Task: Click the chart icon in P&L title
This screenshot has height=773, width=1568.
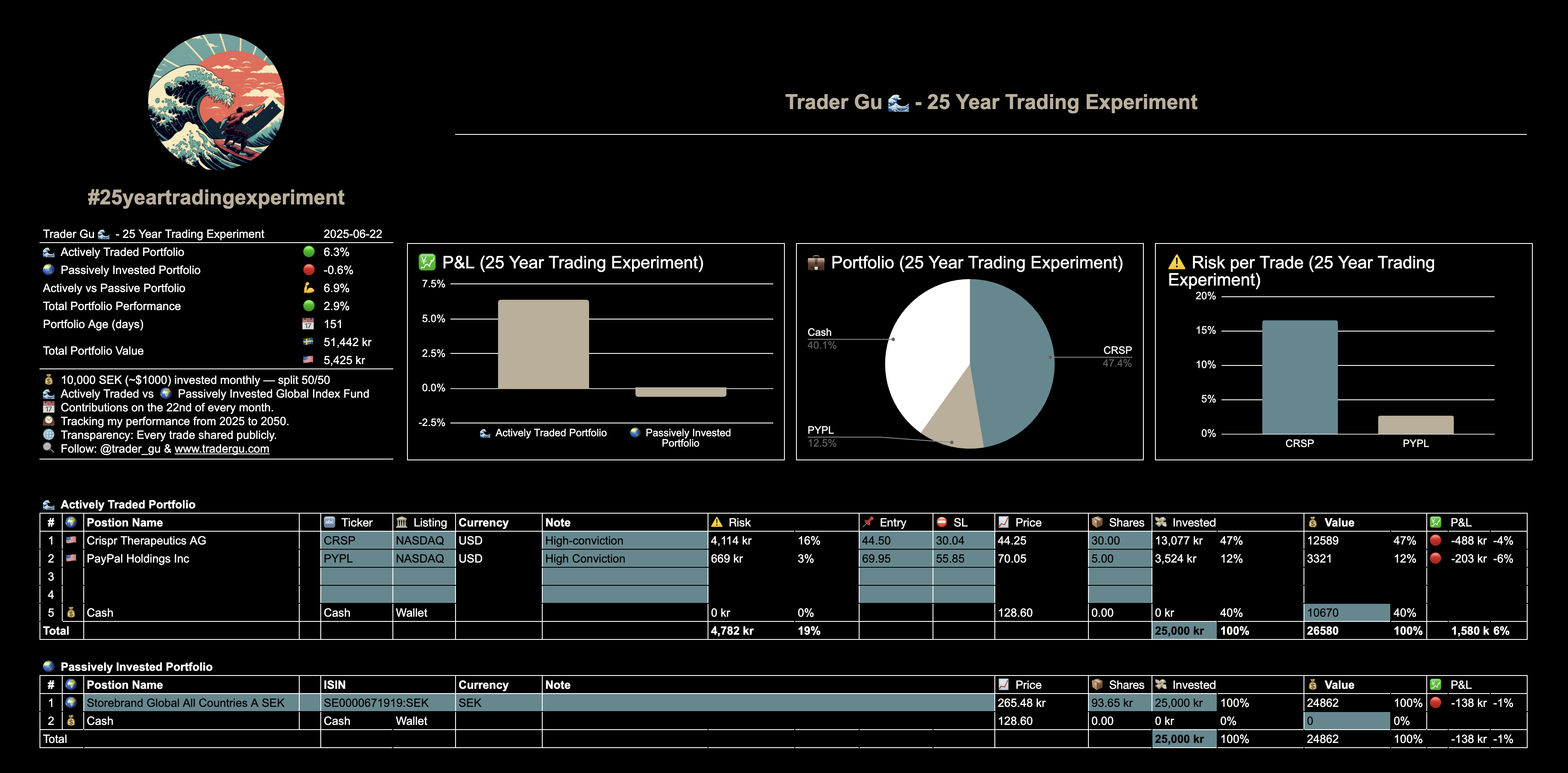Action: (427, 262)
